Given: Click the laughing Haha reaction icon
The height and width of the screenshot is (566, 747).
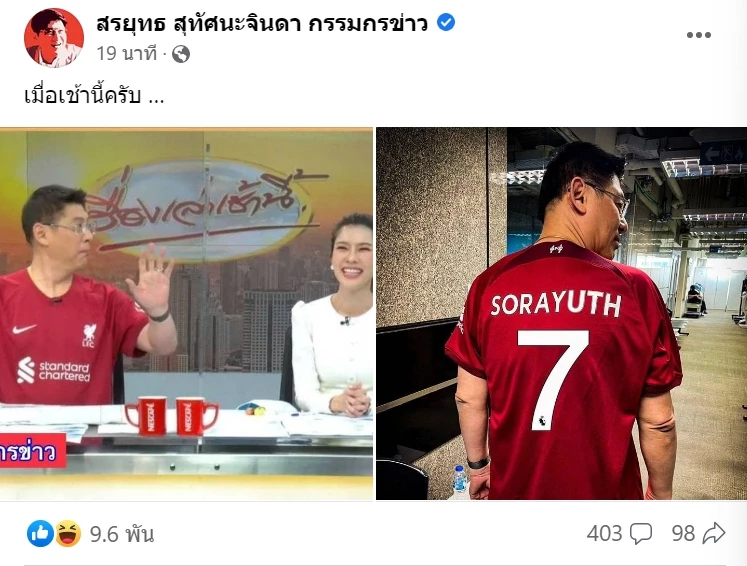Looking at the screenshot, I should click(68, 534).
